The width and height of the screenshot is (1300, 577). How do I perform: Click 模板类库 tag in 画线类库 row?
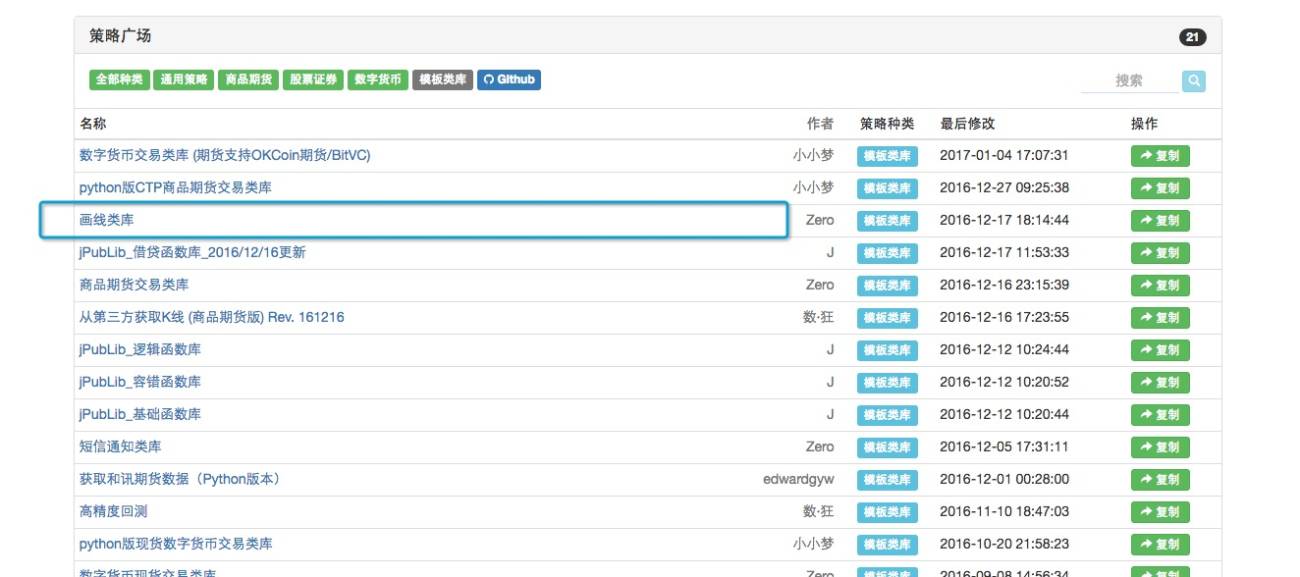887,221
